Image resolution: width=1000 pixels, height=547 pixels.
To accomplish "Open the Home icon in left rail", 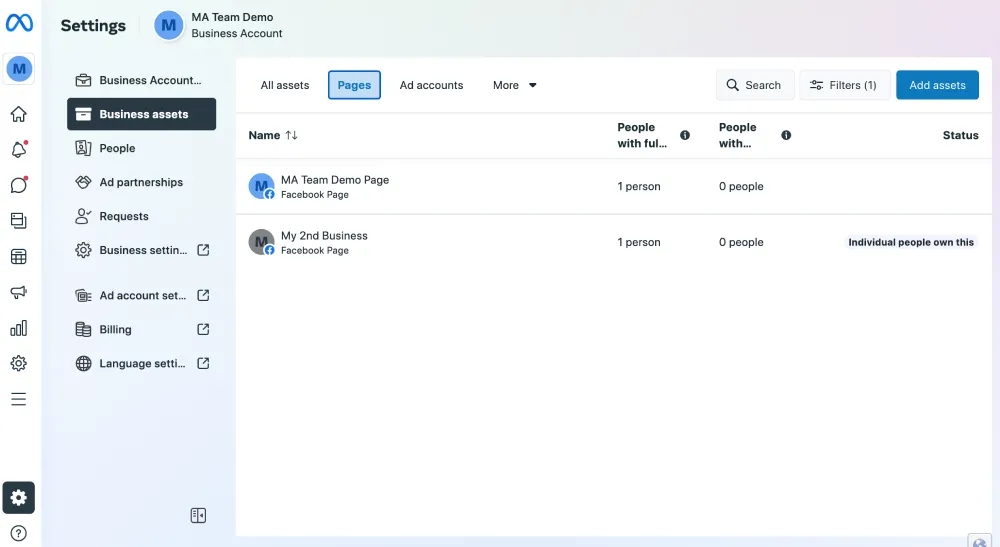I will [x=18, y=114].
